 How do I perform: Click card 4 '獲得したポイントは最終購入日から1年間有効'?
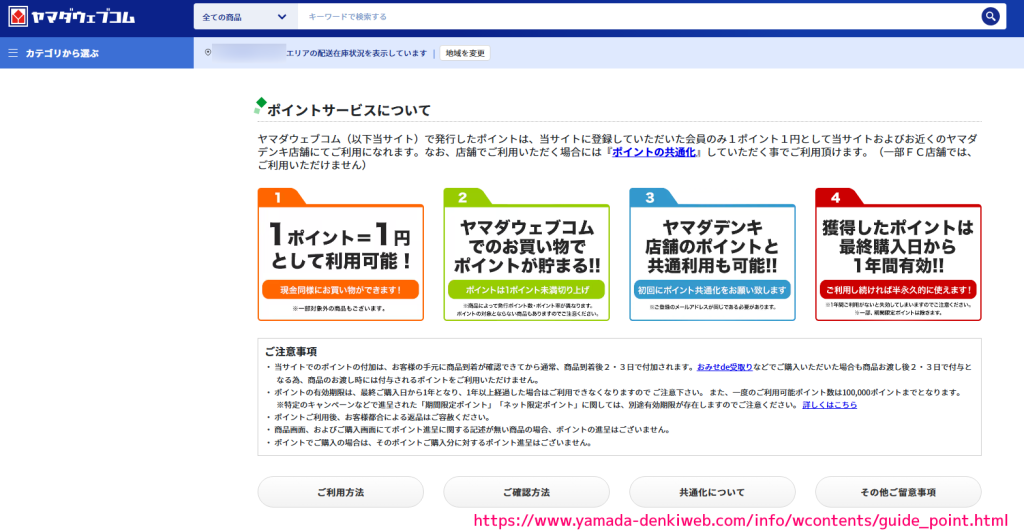[898, 255]
